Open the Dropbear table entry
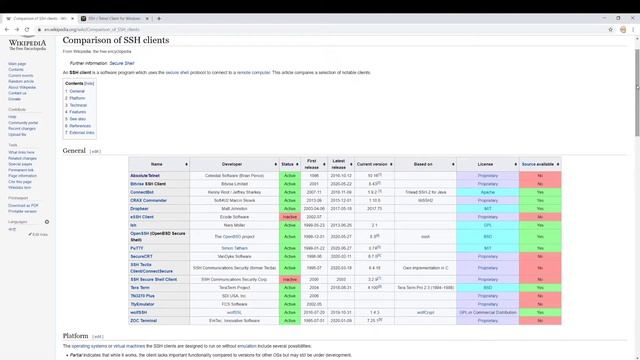640x360 pixels. point(139,209)
